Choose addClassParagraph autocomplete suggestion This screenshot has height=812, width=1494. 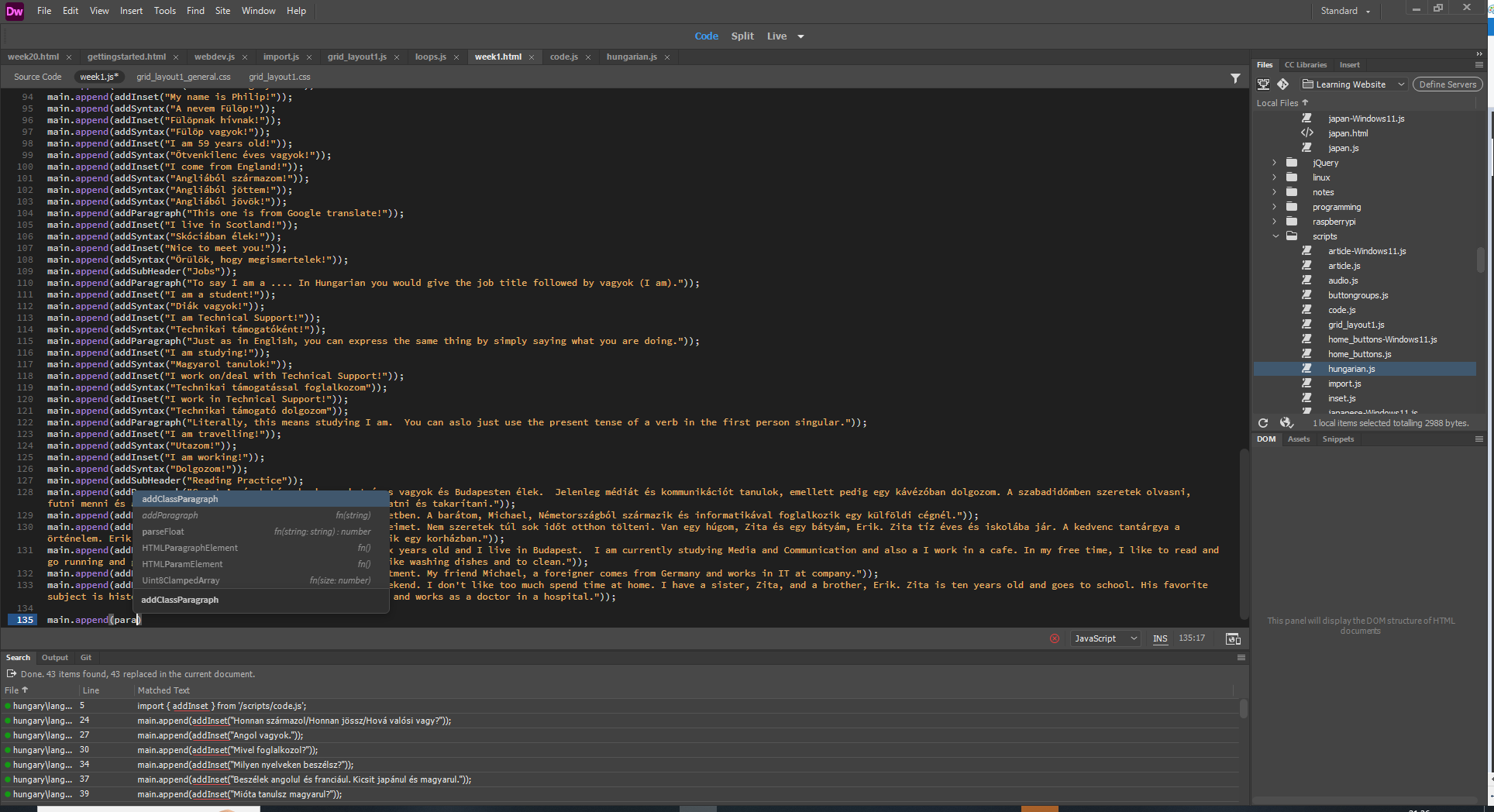click(x=260, y=499)
